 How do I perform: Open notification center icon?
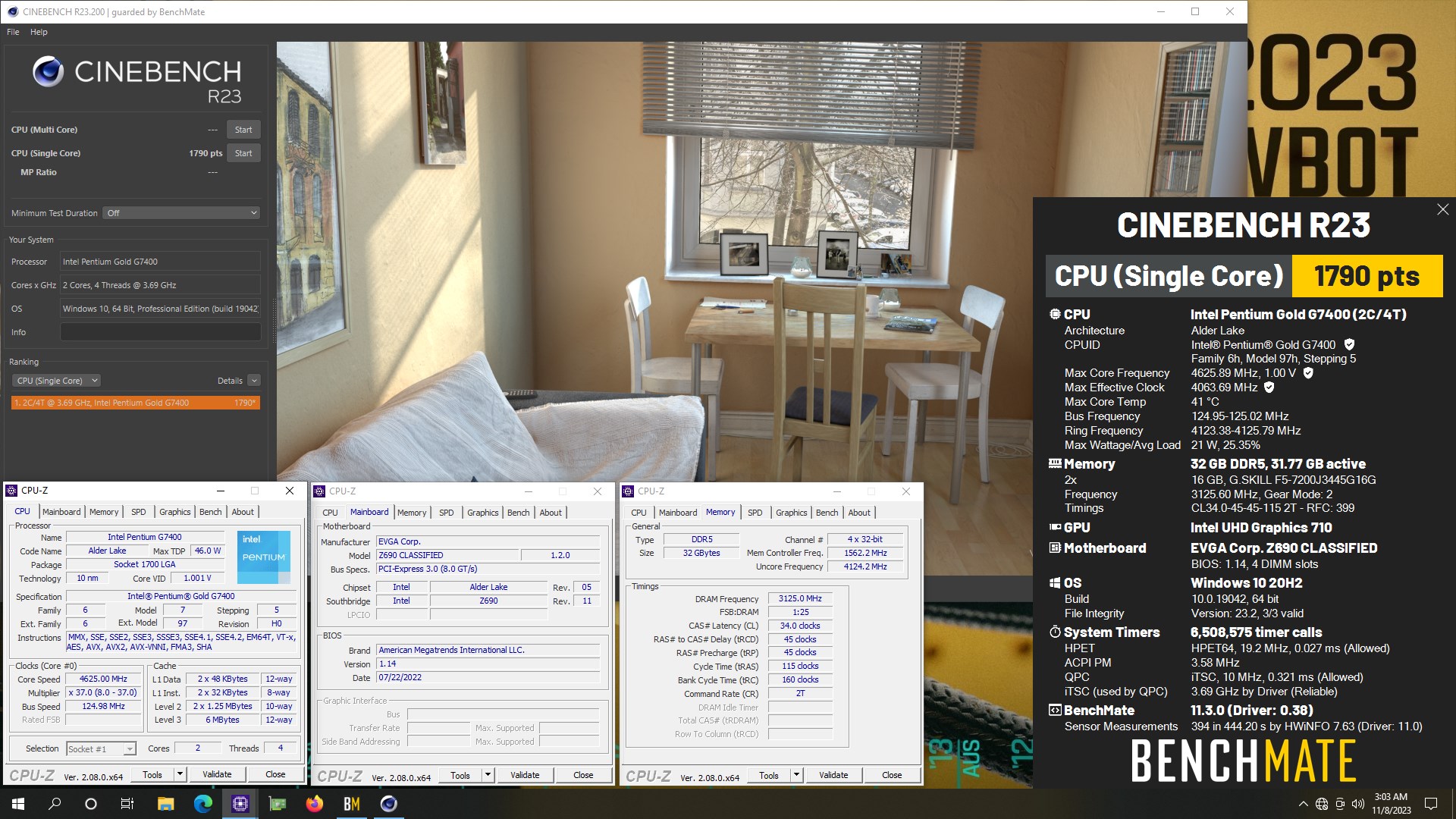coord(1431,804)
